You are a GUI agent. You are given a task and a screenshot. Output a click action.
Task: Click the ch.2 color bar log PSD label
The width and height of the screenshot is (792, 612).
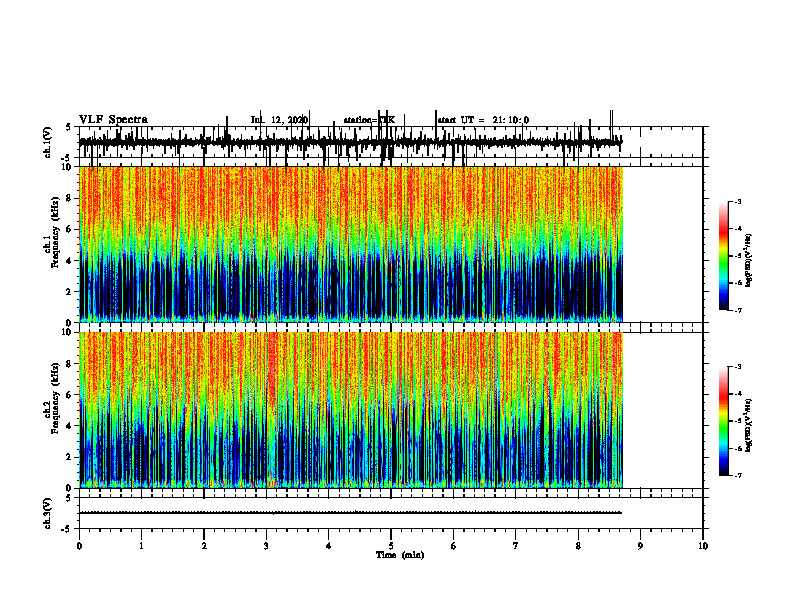coord(749,425)
